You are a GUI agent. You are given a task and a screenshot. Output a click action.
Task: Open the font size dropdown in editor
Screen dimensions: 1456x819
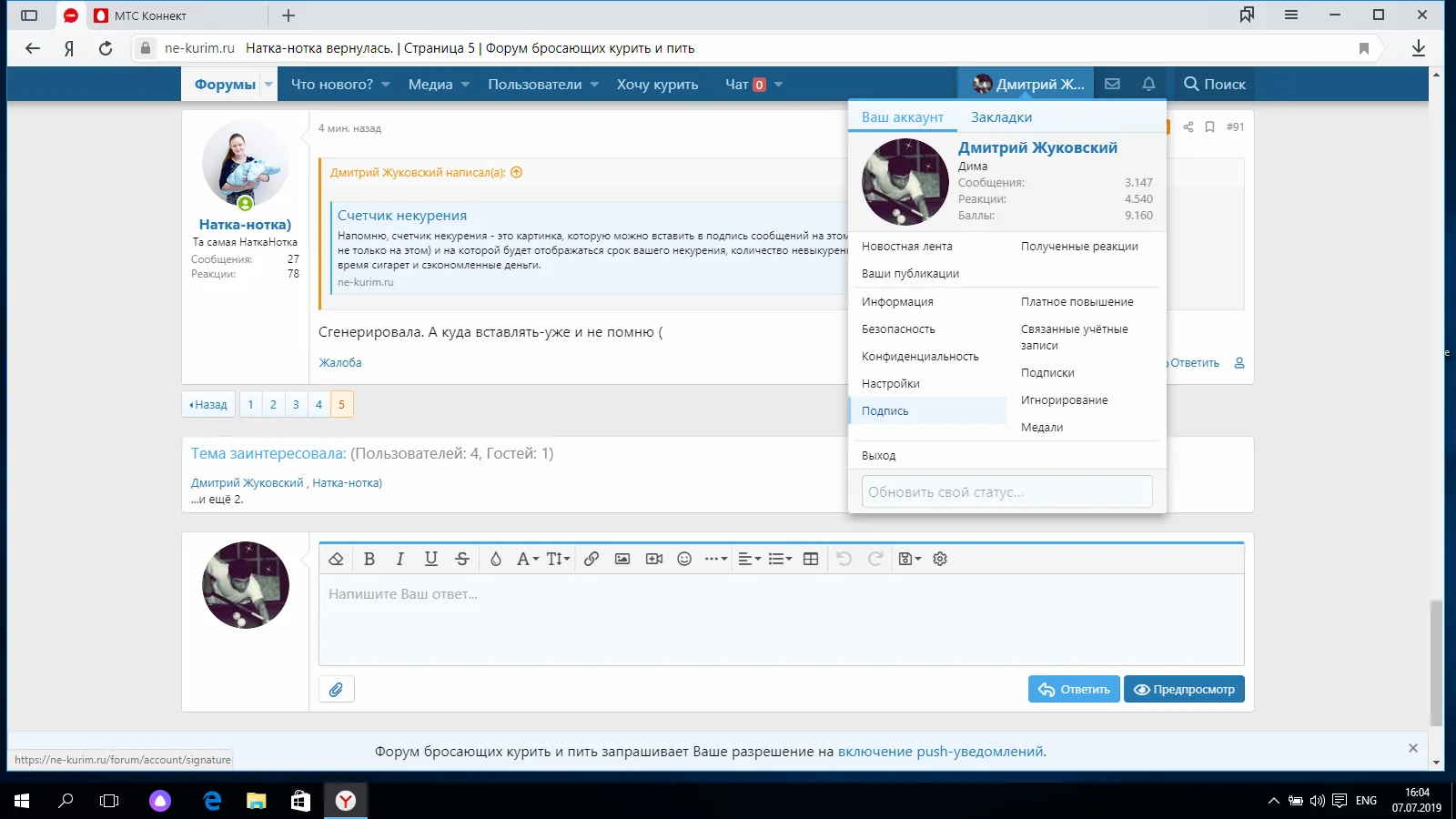(558, 559)
